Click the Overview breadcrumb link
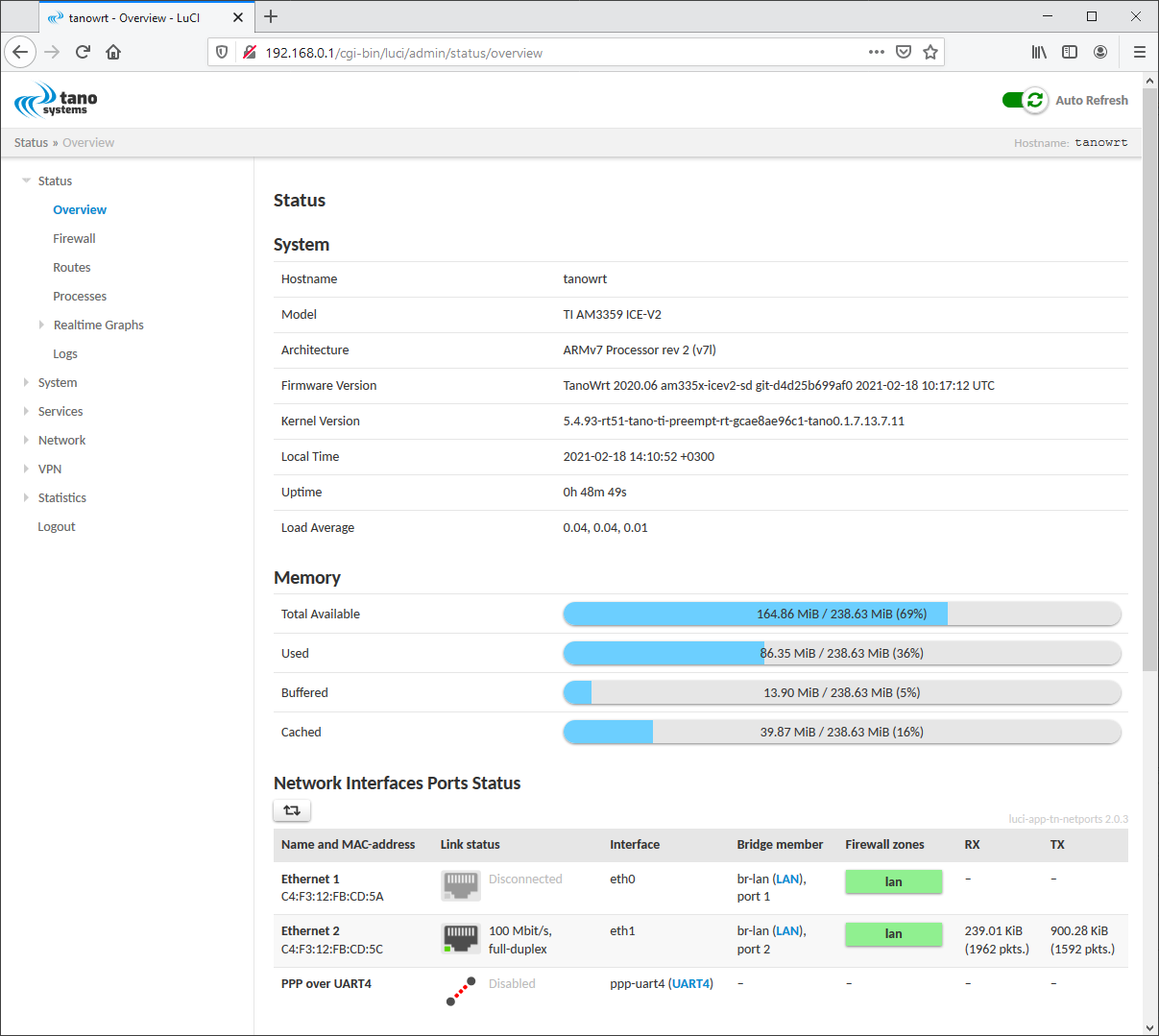The height and width of the screenshot is (1036, 1159). click(88, 142)
